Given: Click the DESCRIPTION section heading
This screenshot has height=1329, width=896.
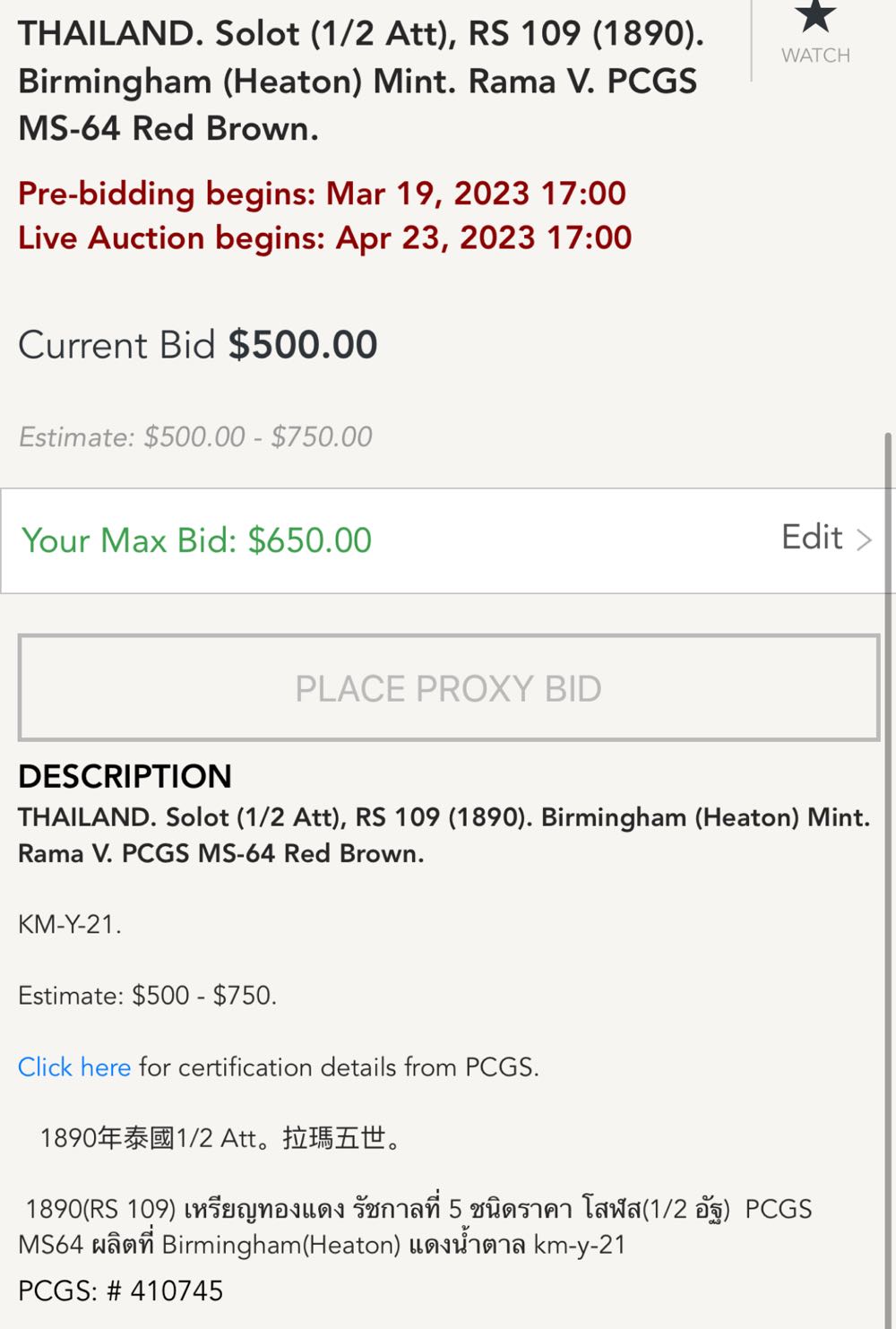Looking at the screenshot, I should 125,776.
